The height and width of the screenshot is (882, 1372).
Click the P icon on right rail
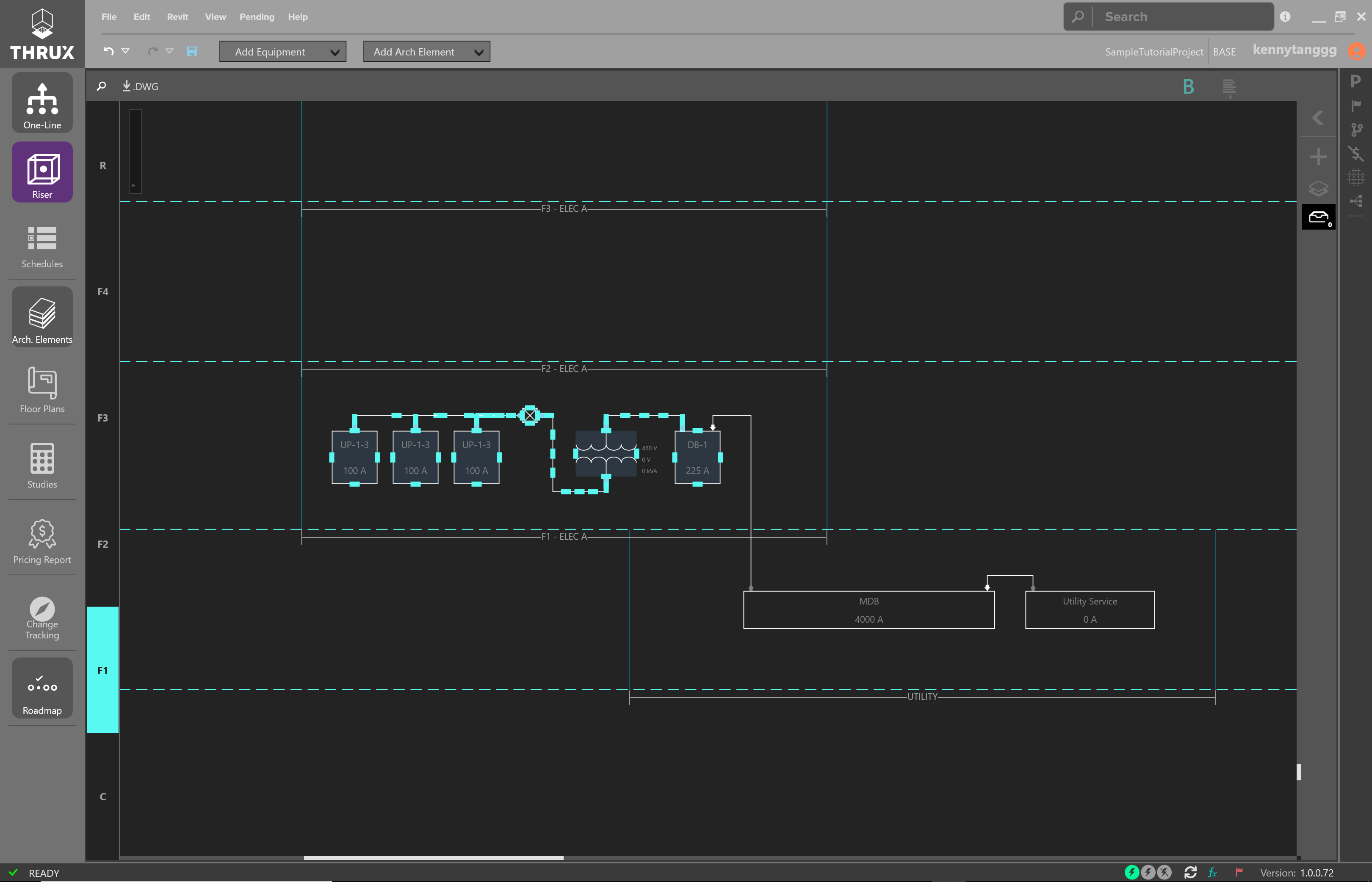click(1355, 81)
